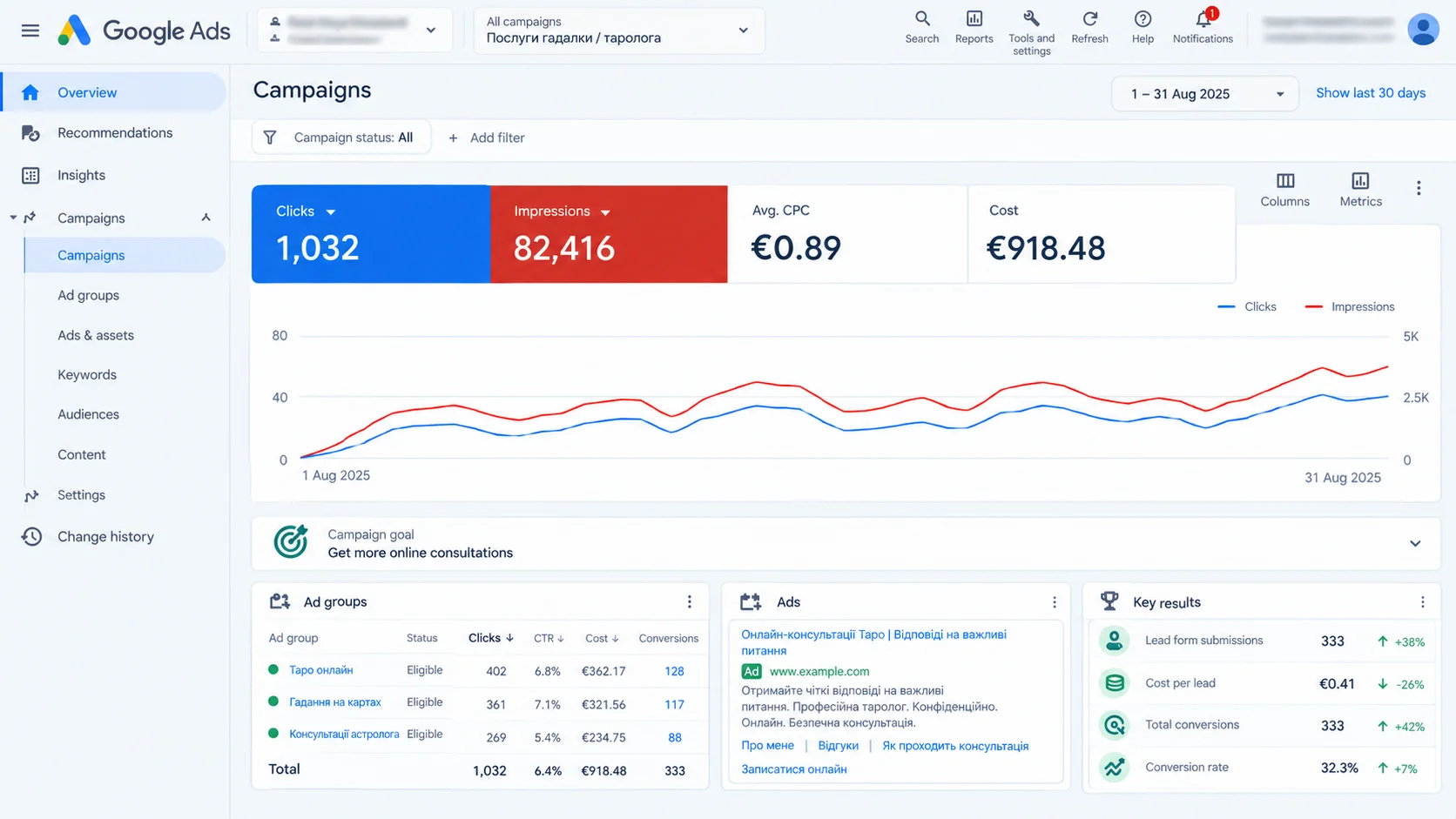Select Campaigns sub-item in sidebar

point(125,255)
